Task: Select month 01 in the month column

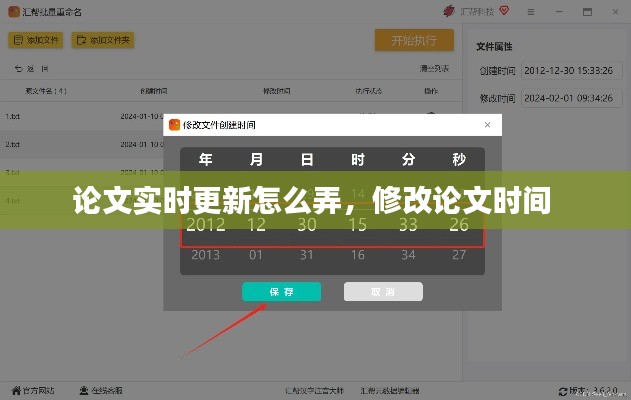Action: (x=256, y=255)
